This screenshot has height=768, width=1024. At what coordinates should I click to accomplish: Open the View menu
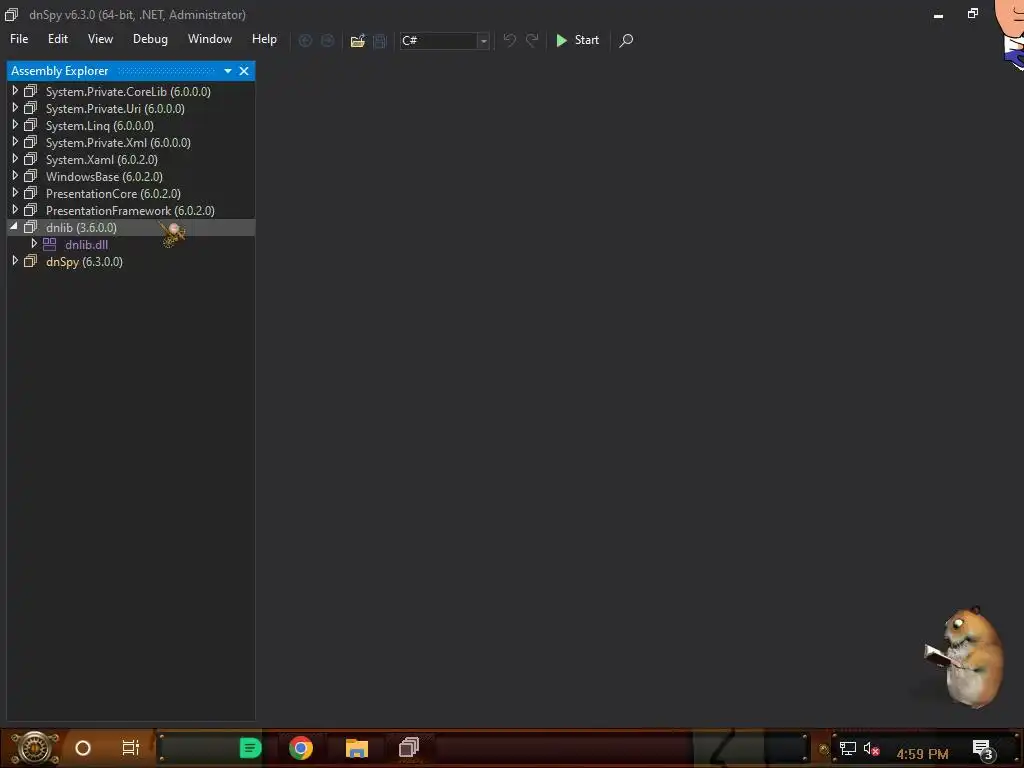(100, 39)
